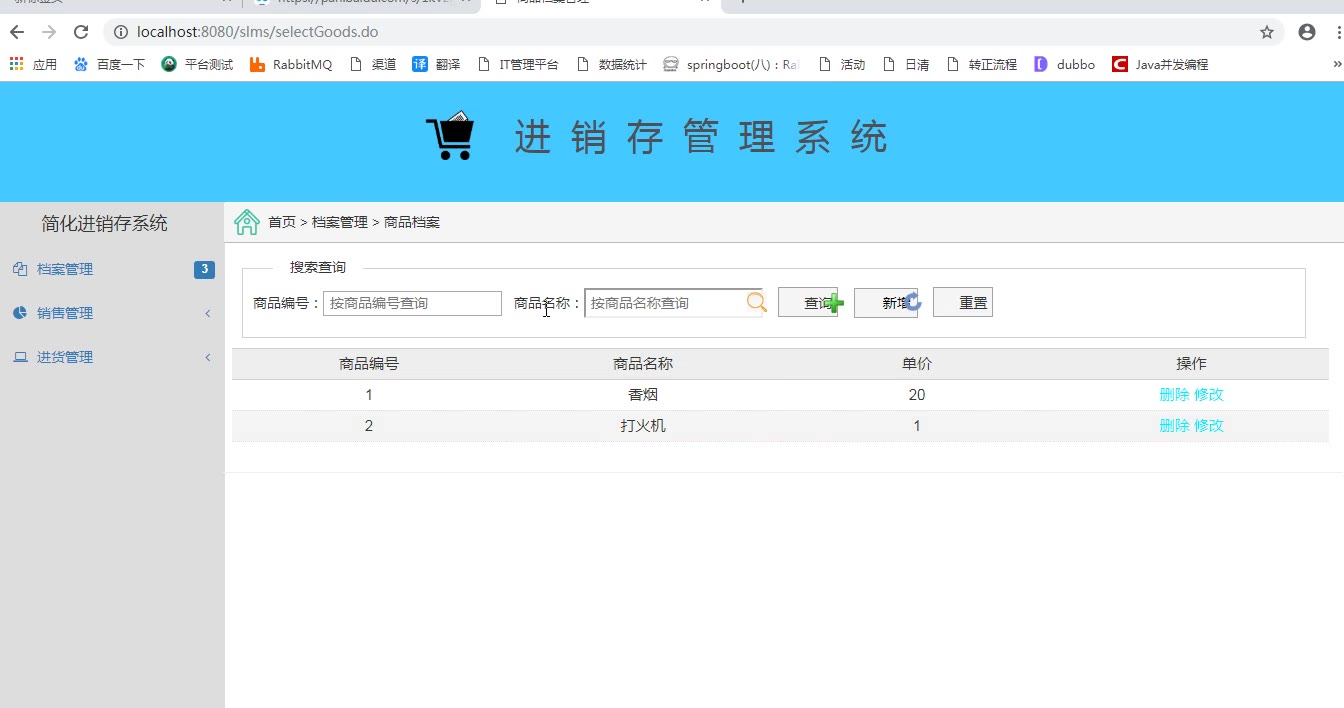The height and width of the screenshot is (708, 1344).
Task: Click the browser back arrow
Action: click(x=17, y=32)
